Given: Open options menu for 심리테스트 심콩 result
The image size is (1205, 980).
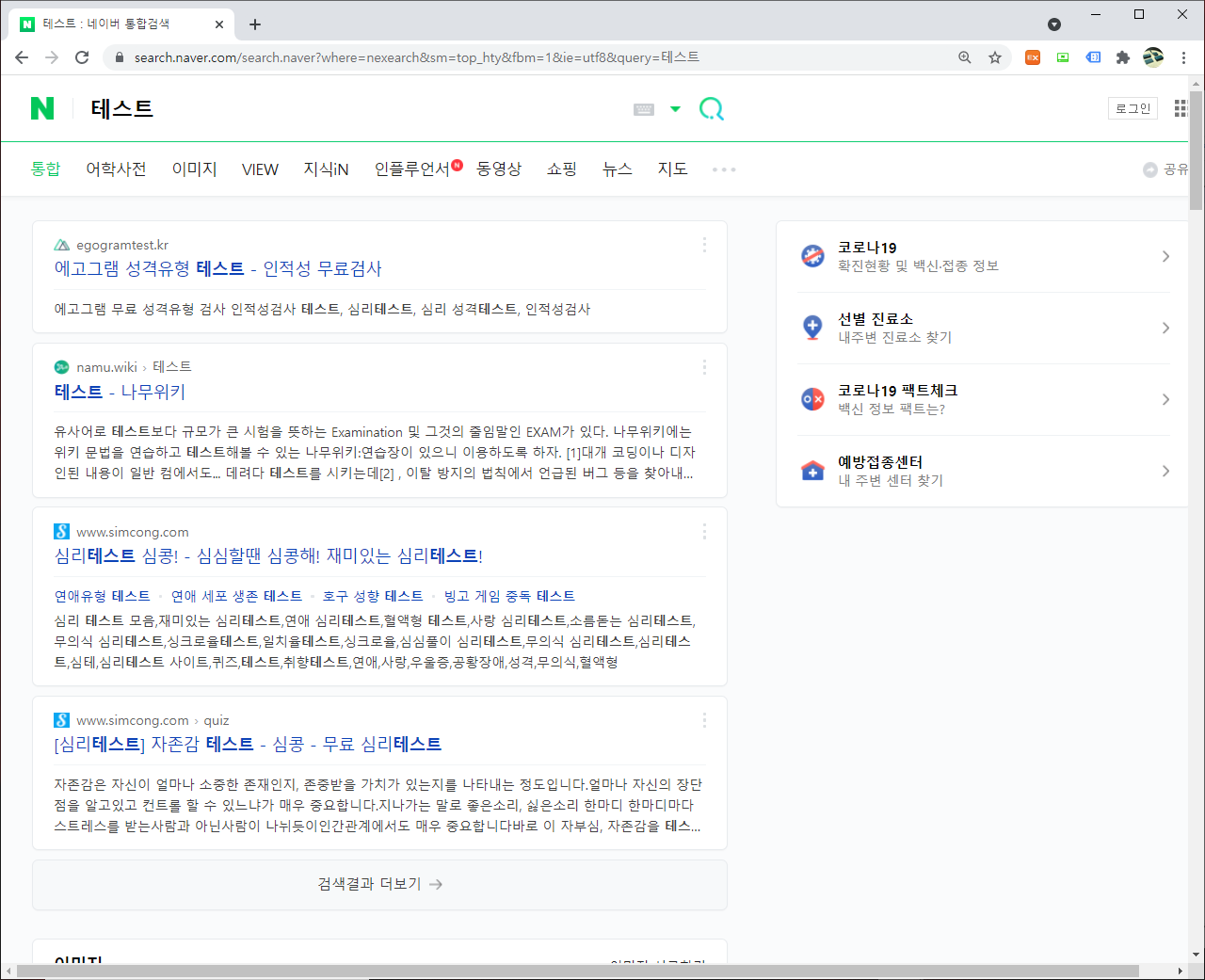Looking at the screenshot, I should 704,532.
